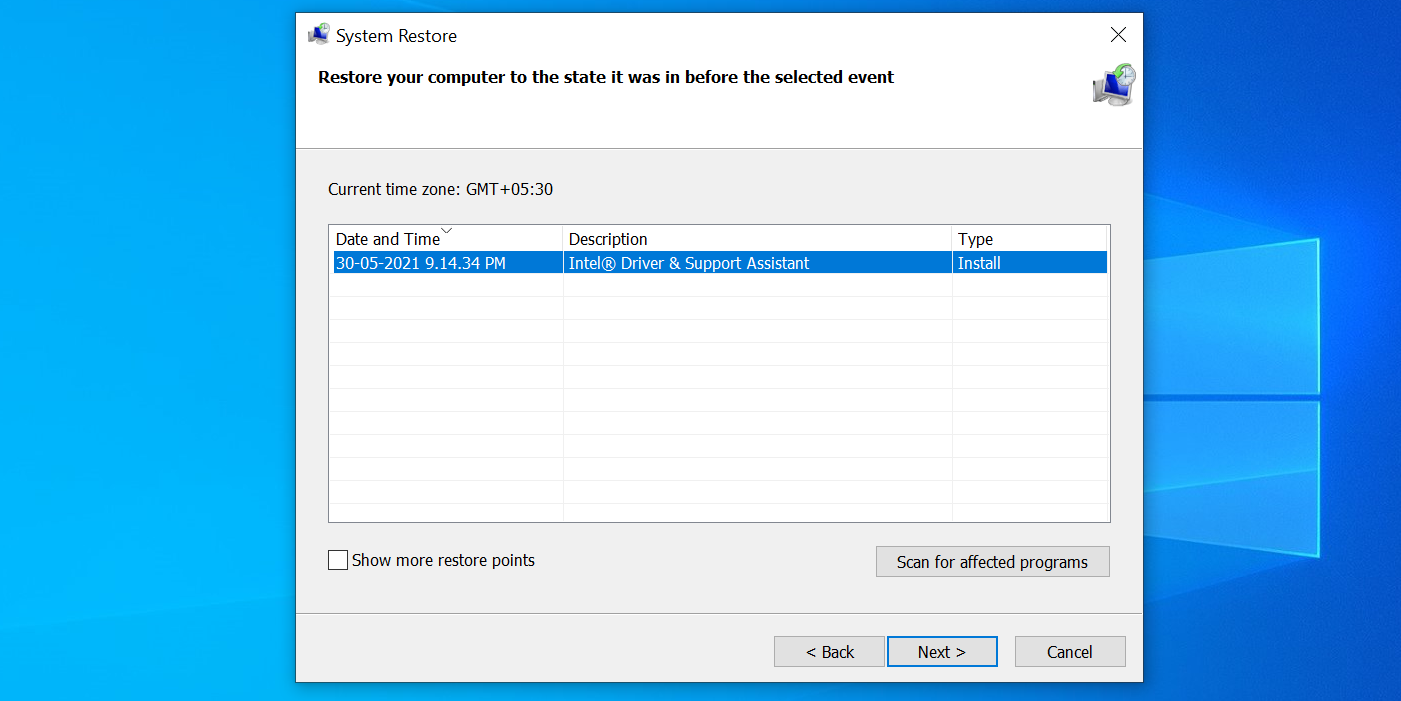Select the Intel Driver & Support Assistant entry

(688, 262)
